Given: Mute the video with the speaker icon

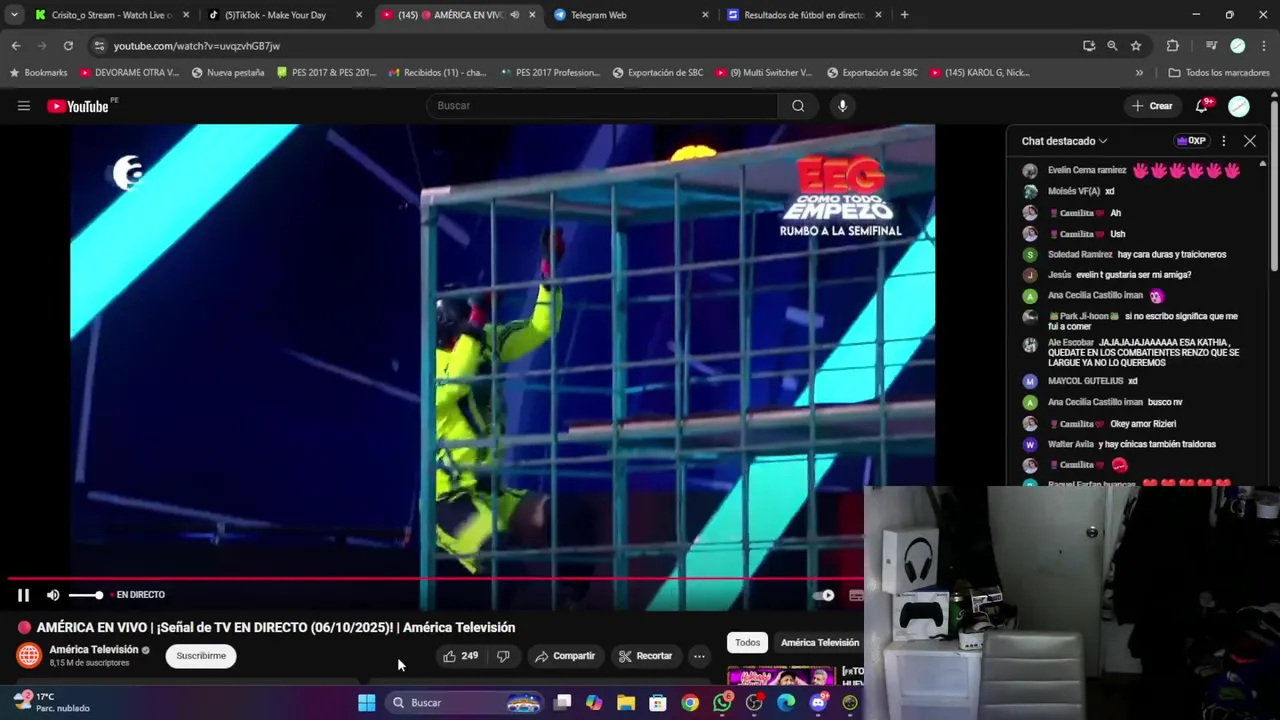Looking at the screenshot, I should pos(53,595).
